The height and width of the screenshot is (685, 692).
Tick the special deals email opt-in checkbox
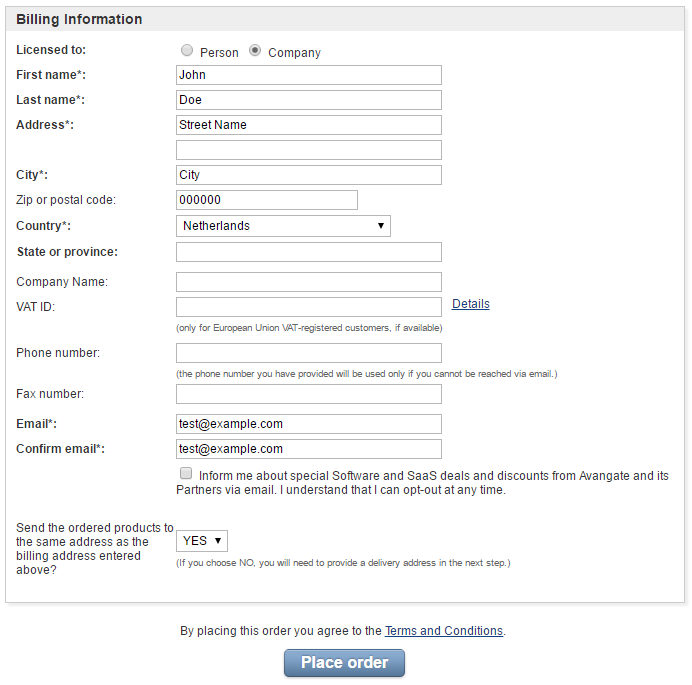(186, 473)
